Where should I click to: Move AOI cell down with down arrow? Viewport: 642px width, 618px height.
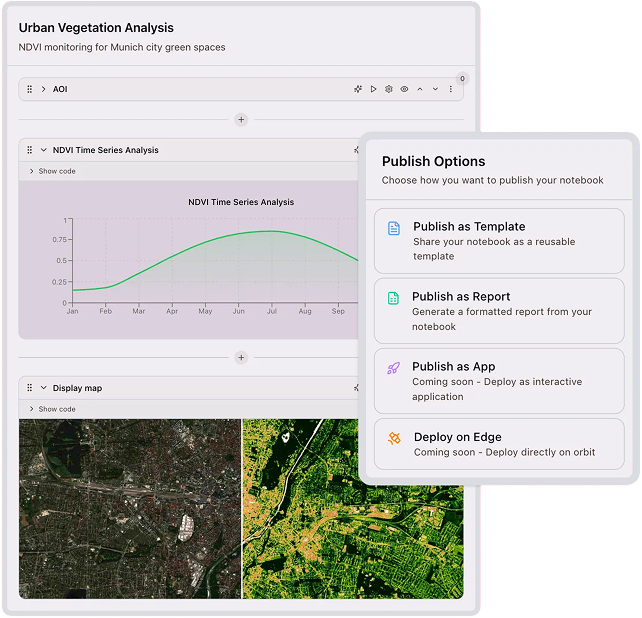pyautogui.click(x=435, y=89)
